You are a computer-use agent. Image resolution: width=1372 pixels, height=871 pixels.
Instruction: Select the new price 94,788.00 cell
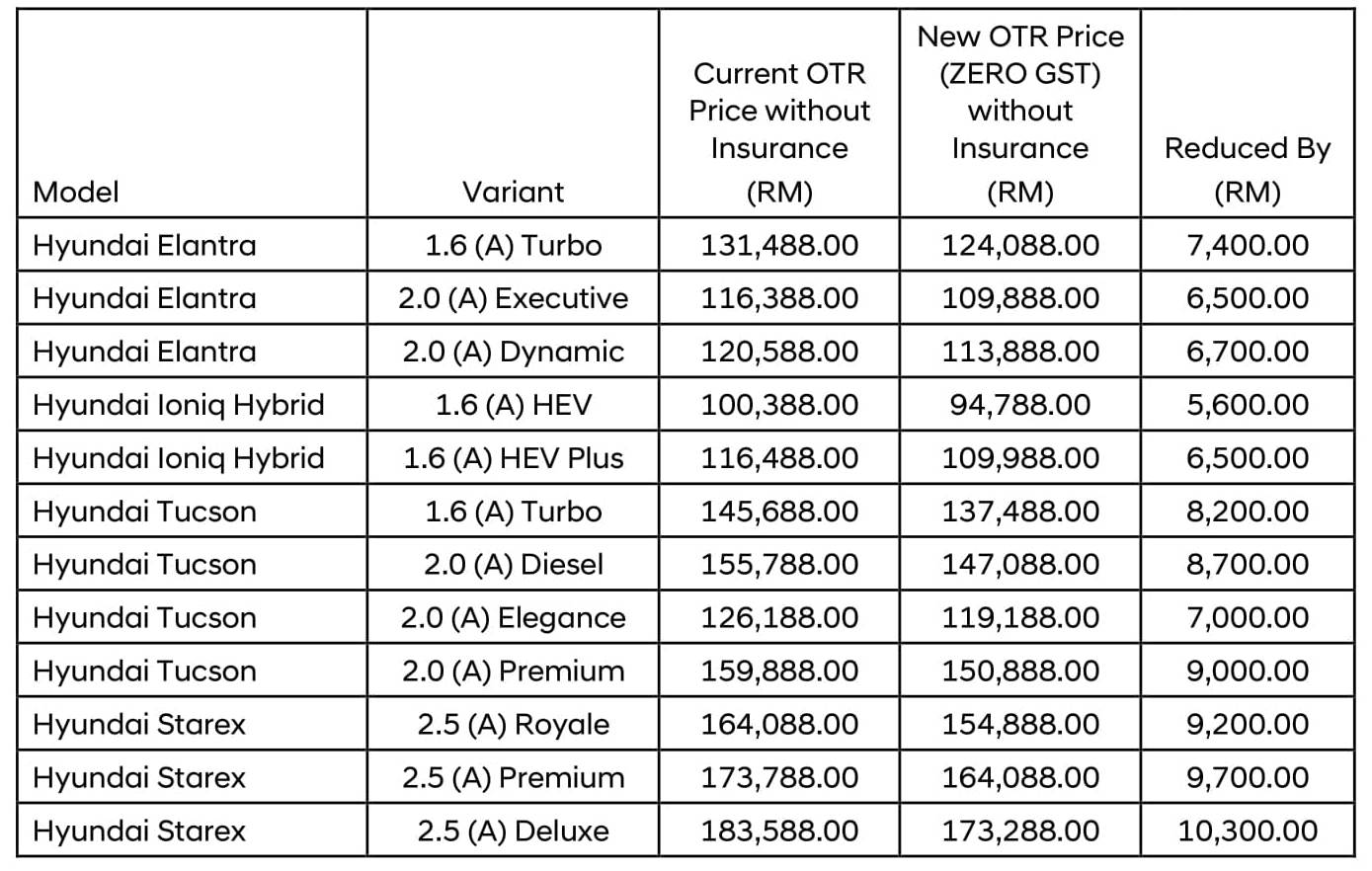(x=1019, y=405)
